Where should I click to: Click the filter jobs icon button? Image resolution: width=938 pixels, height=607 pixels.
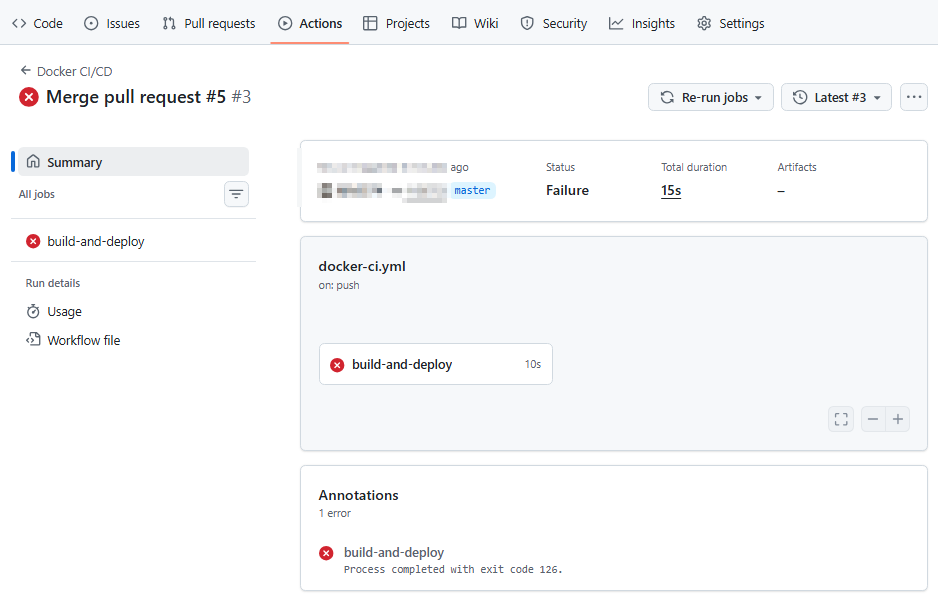[236, 194]
